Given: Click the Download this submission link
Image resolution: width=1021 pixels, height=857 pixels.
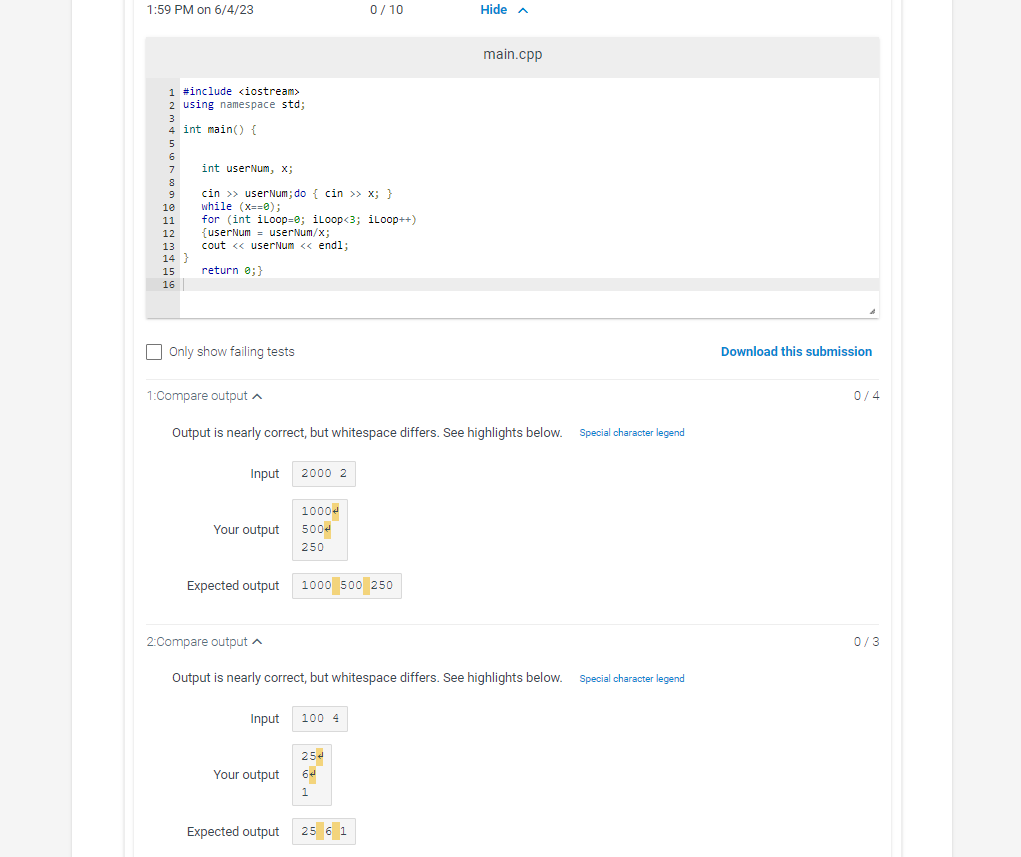Looking at the screenshot, I should click(x=796, y=351).
